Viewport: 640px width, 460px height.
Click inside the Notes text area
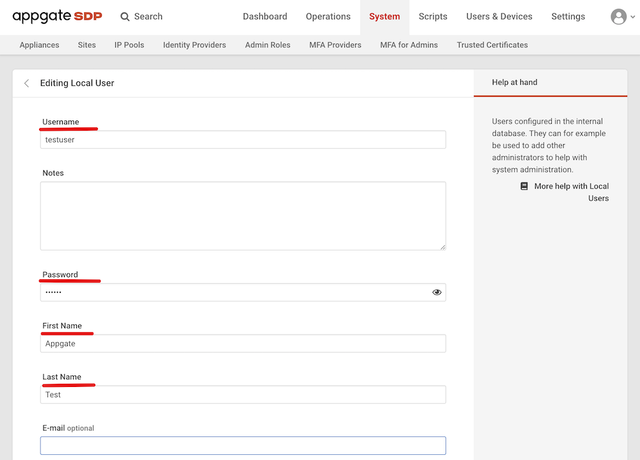point(243,215)
